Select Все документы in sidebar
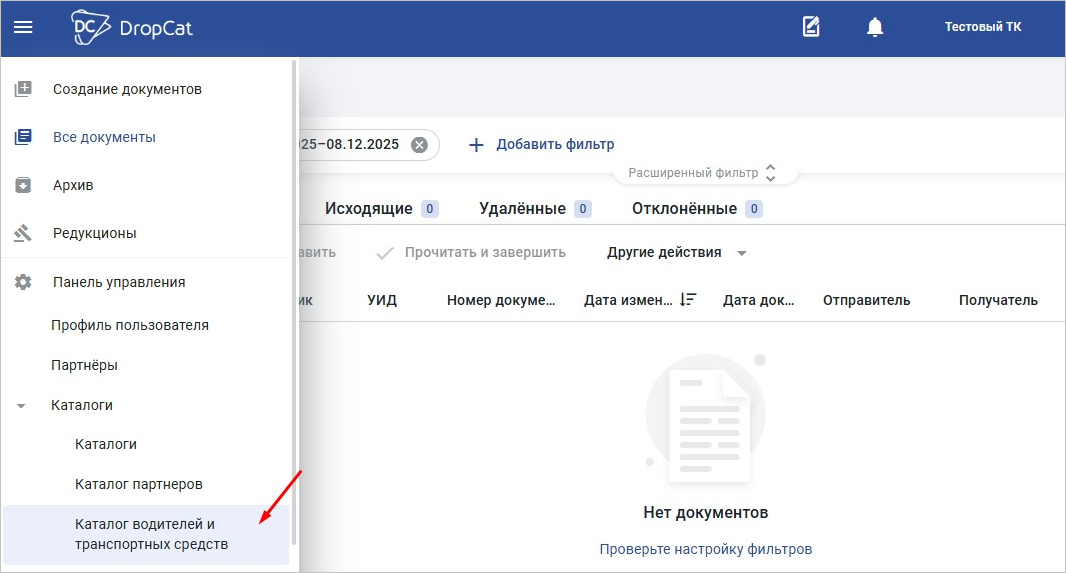Image resolution: width=1066 pixels, height=573 pixels. tap(104, 137)
